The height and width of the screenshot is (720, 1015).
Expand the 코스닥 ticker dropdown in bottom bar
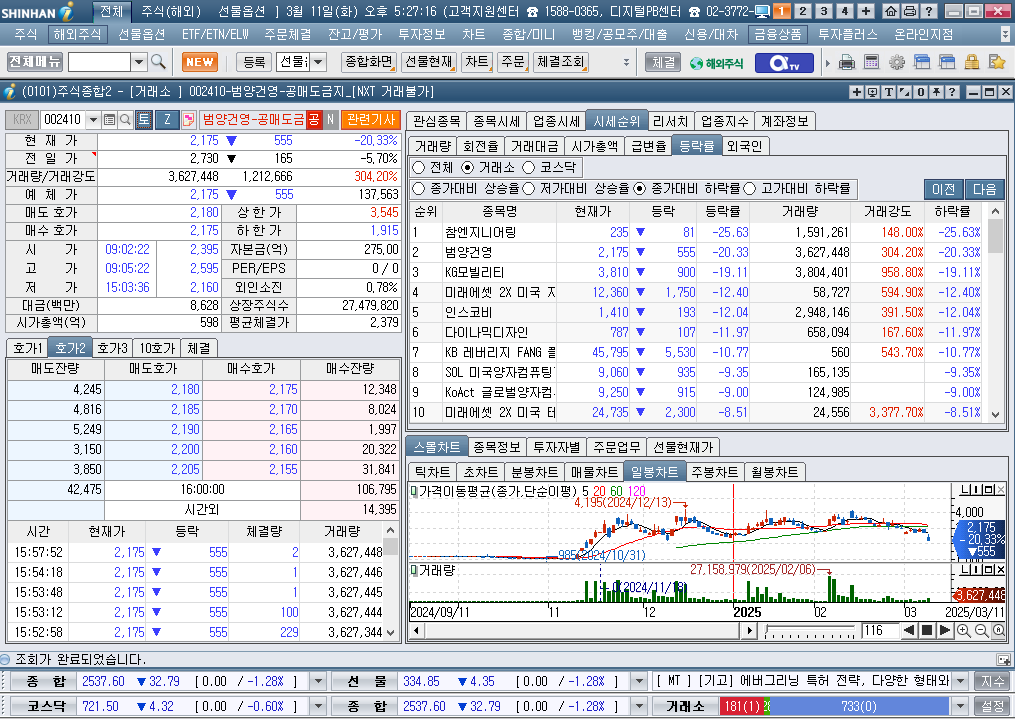coord(318,706)
